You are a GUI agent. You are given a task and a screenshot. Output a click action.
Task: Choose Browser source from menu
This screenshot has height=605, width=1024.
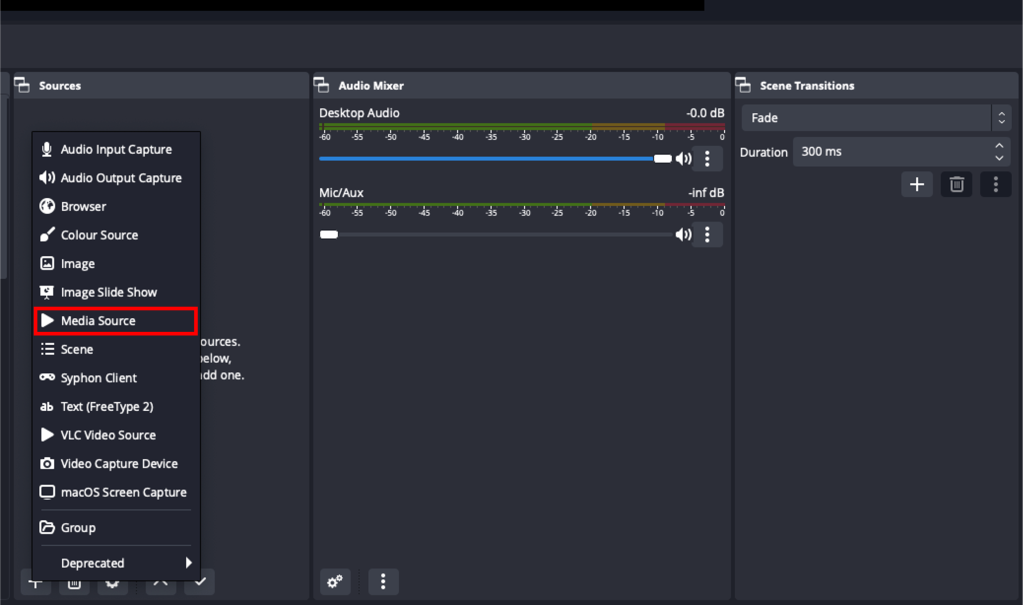pos(116,206)
